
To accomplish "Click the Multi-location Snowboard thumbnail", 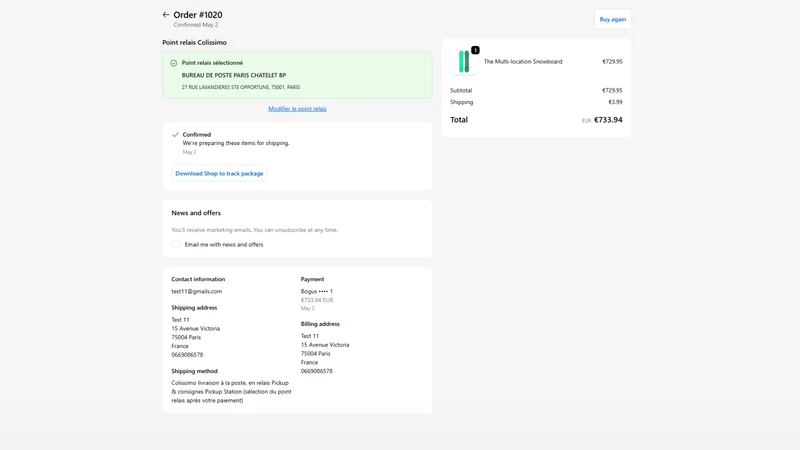I will click(x=464, y=62).
